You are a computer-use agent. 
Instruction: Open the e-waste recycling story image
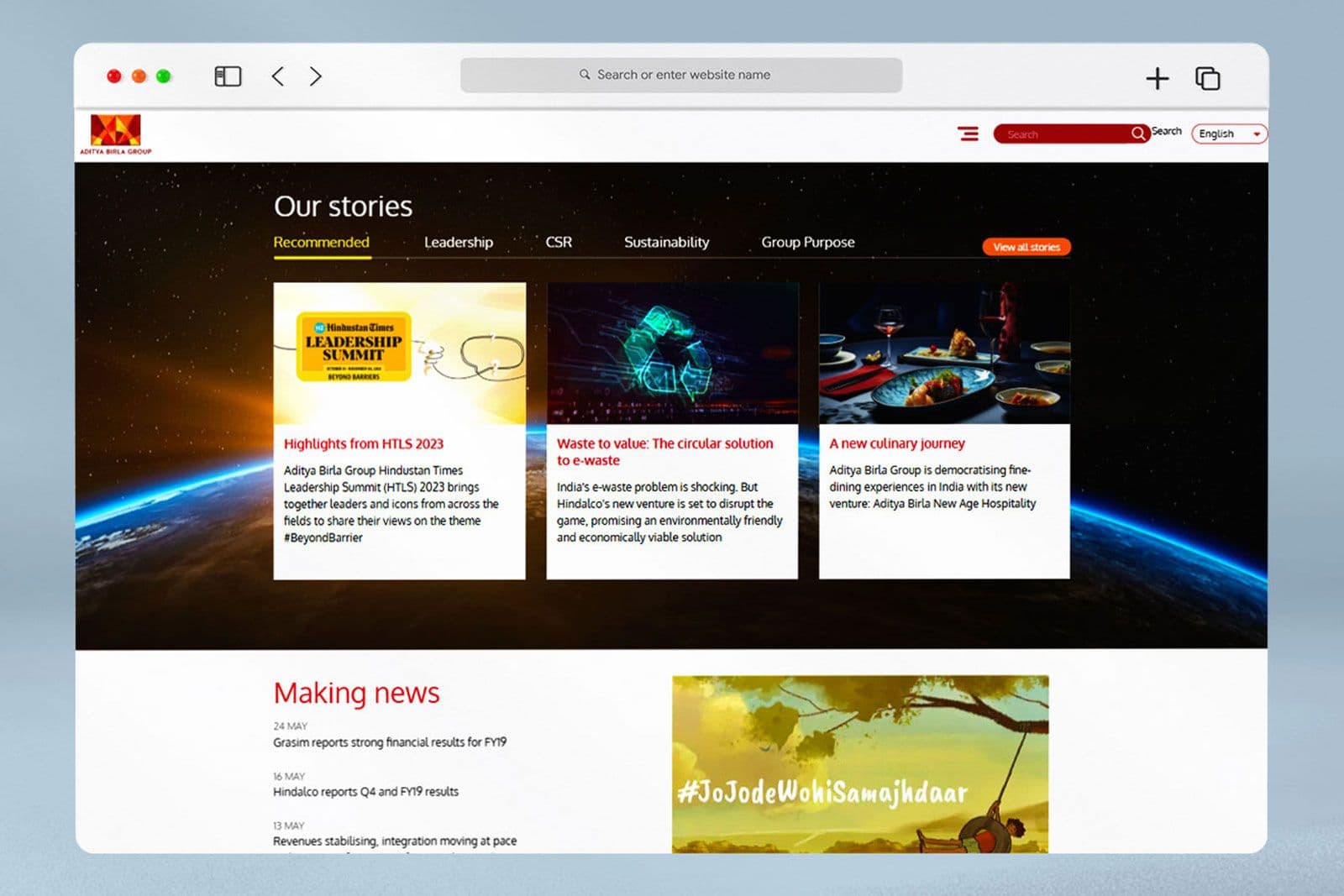point(672,354)
